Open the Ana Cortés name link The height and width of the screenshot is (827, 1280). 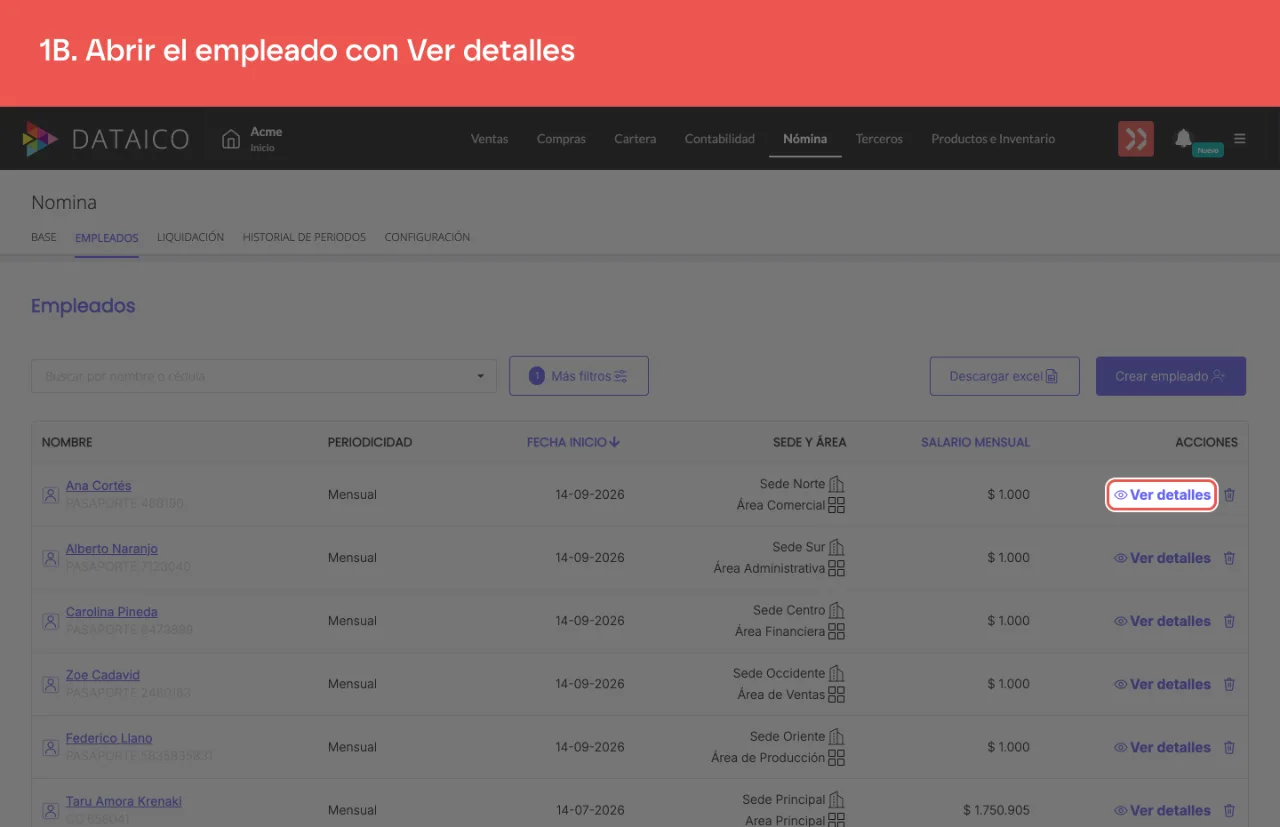click(x=99, y=486)
